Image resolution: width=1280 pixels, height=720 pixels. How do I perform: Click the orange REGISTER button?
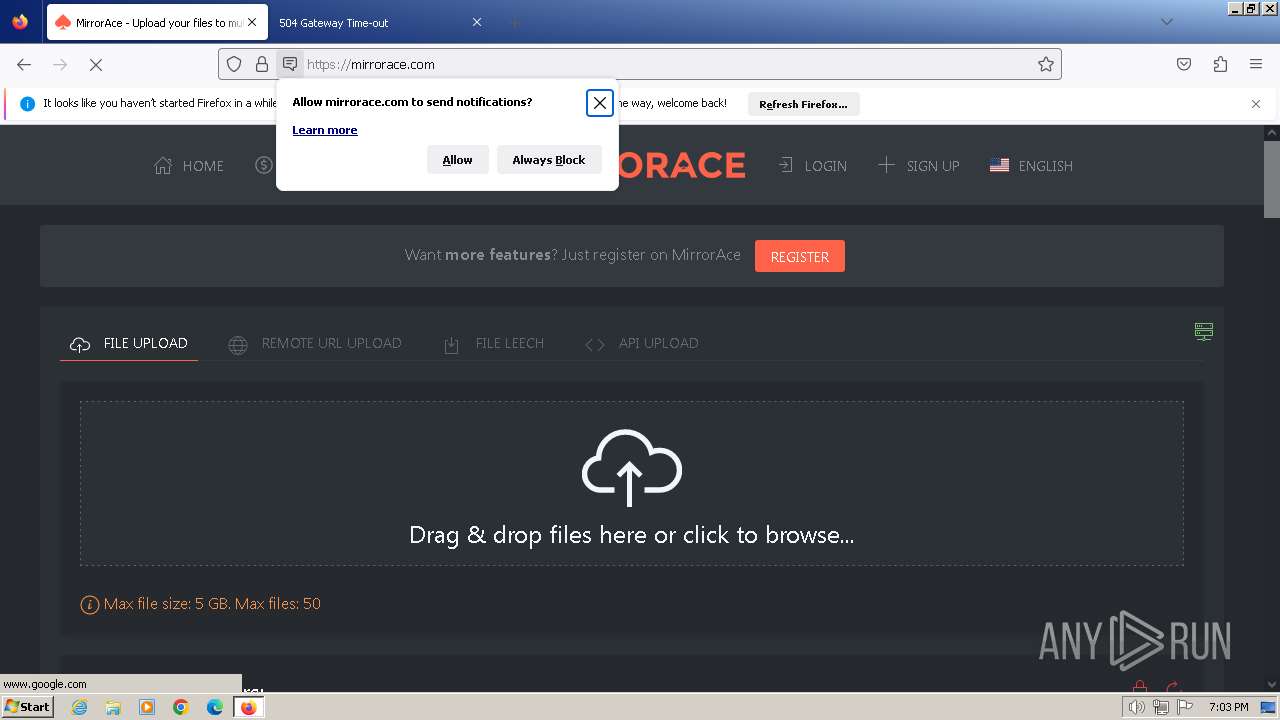point(800,256)
